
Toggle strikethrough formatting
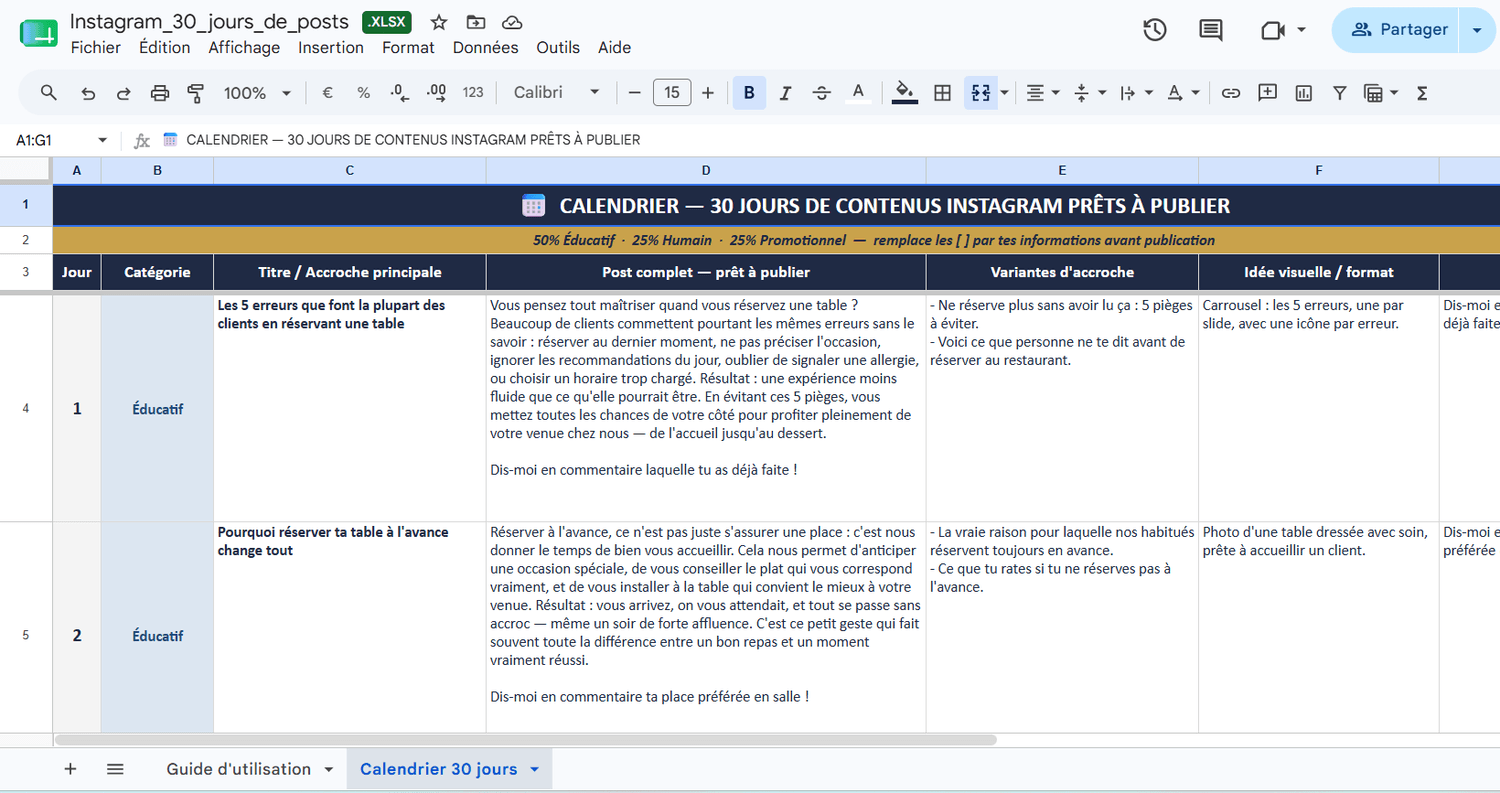[x=822, y=93]
